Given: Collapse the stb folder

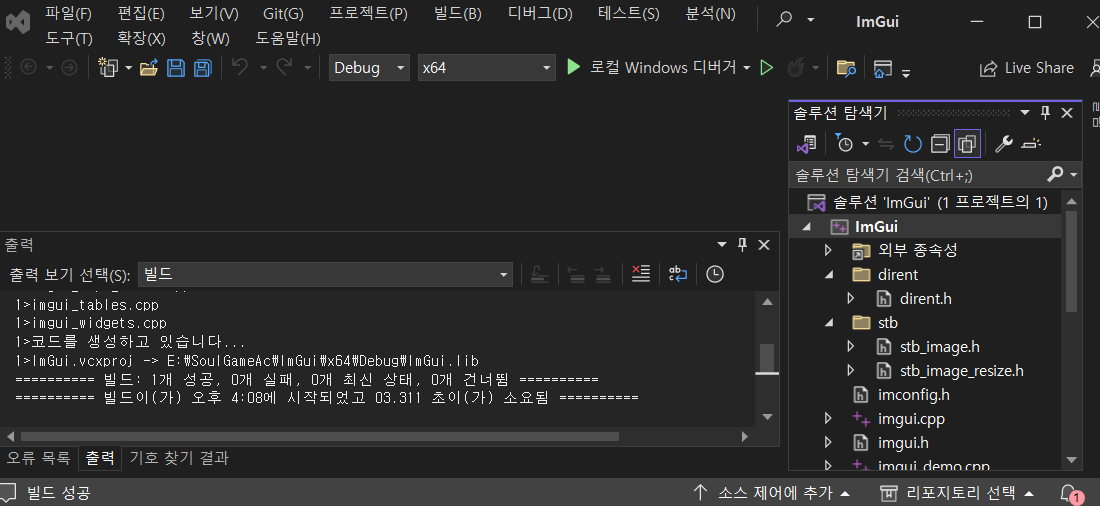Looking at the screenshot, I should coord(828,323).
